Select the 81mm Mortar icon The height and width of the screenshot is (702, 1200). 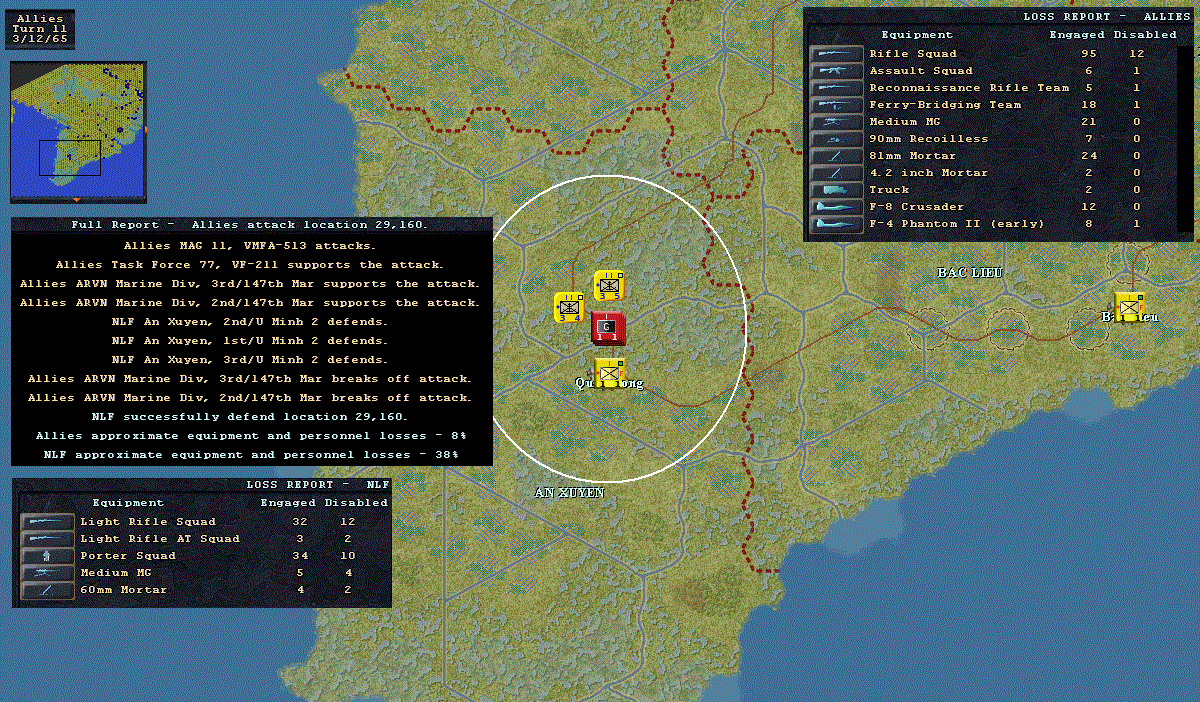pos(837,156)
